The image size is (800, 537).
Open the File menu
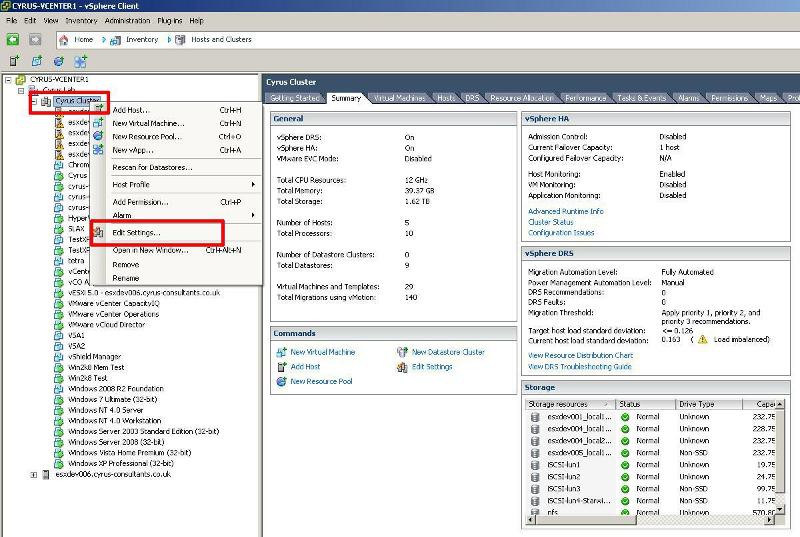[11, 21]
